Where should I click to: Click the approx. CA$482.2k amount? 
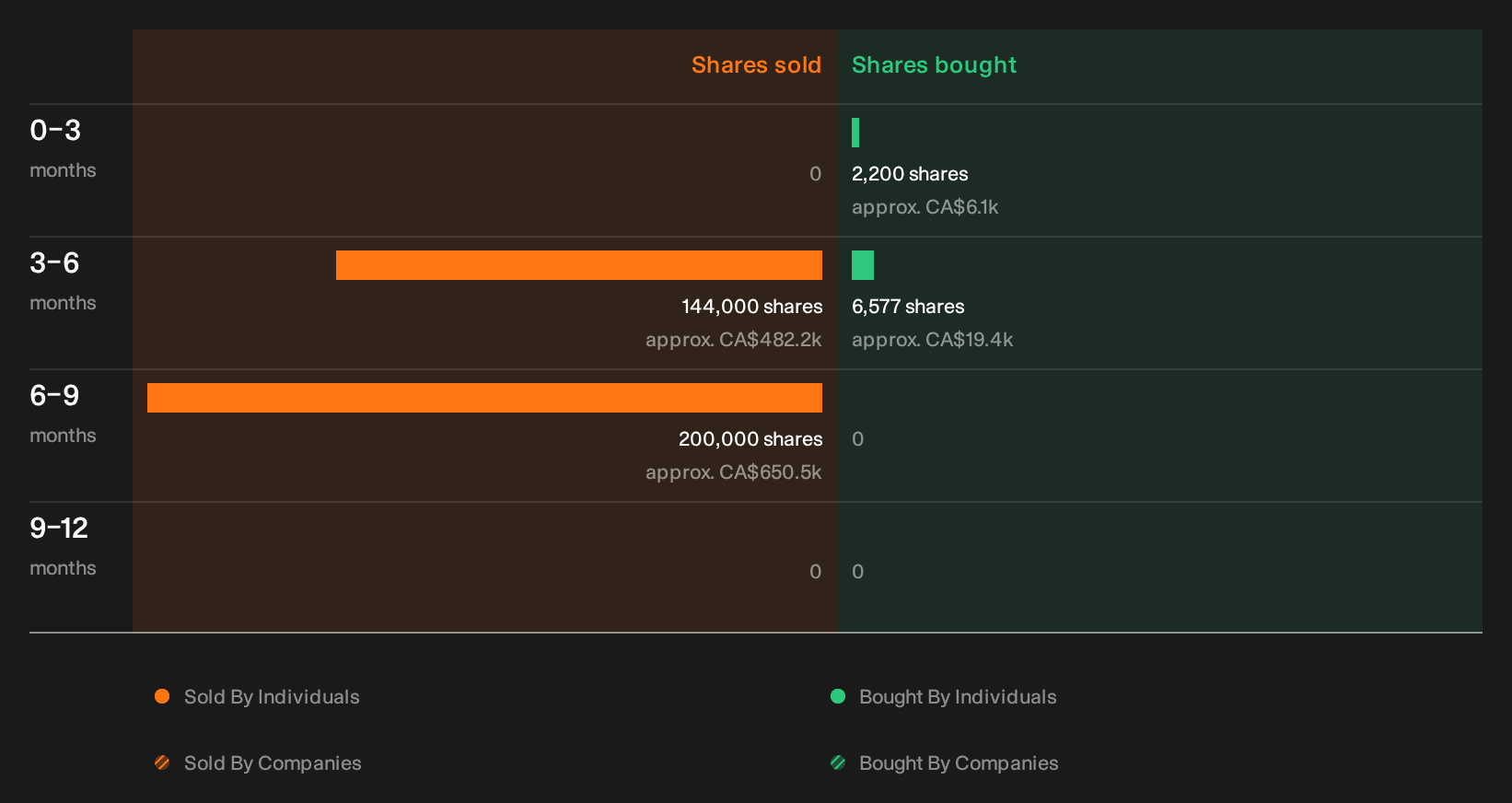(734, 340)
